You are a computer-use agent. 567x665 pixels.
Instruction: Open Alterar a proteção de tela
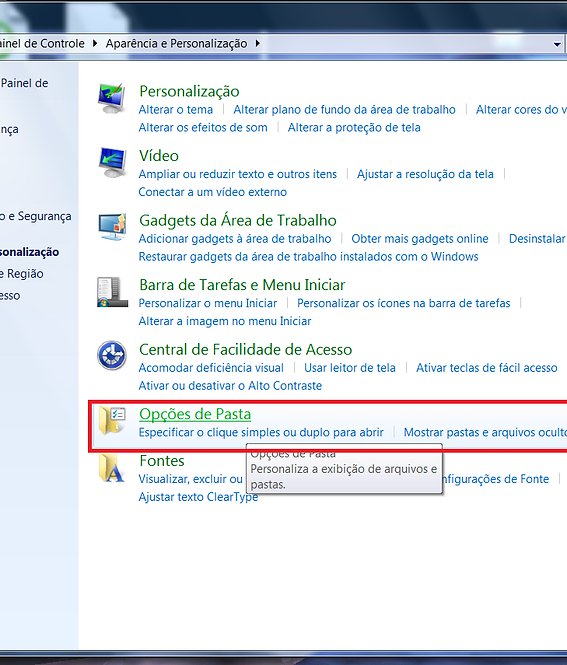click(x=354, y=127)
